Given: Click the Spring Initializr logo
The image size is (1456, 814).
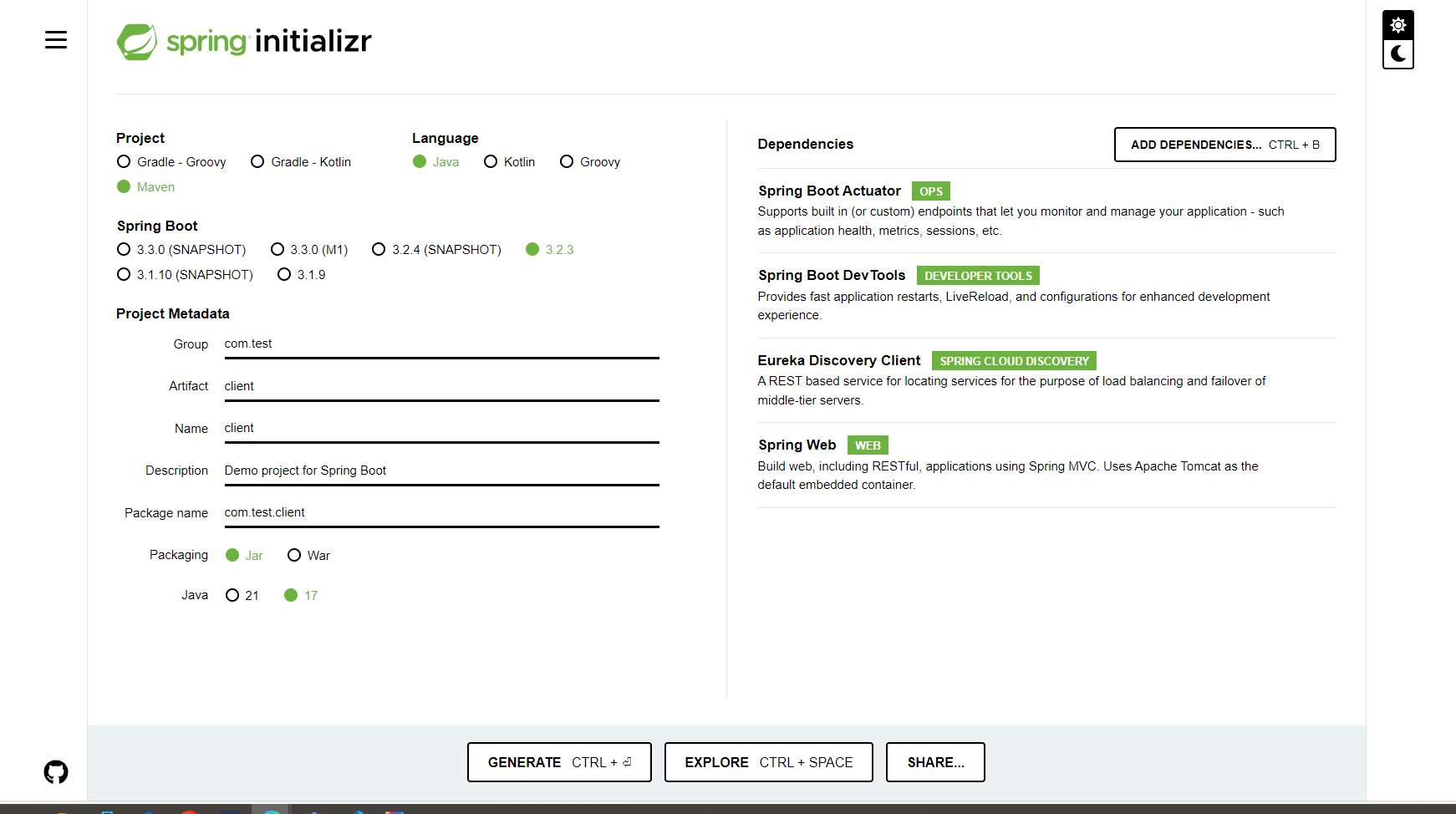Looking at the screenshot, I should click(244, 41).
